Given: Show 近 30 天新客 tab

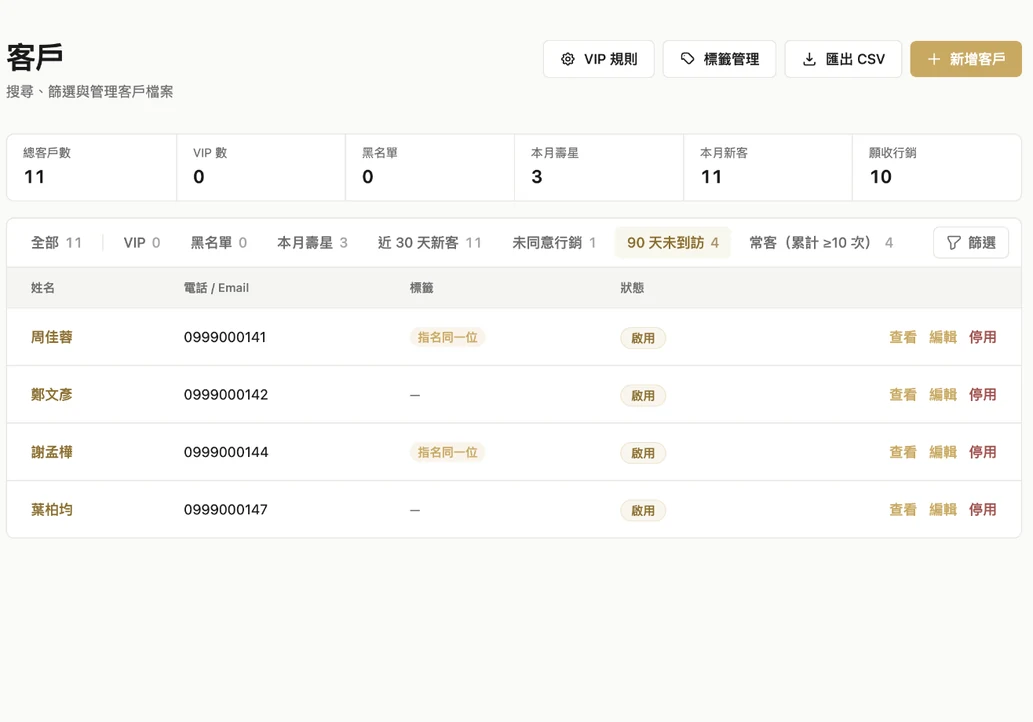Looking at the screenshot, I should [430, 243].
